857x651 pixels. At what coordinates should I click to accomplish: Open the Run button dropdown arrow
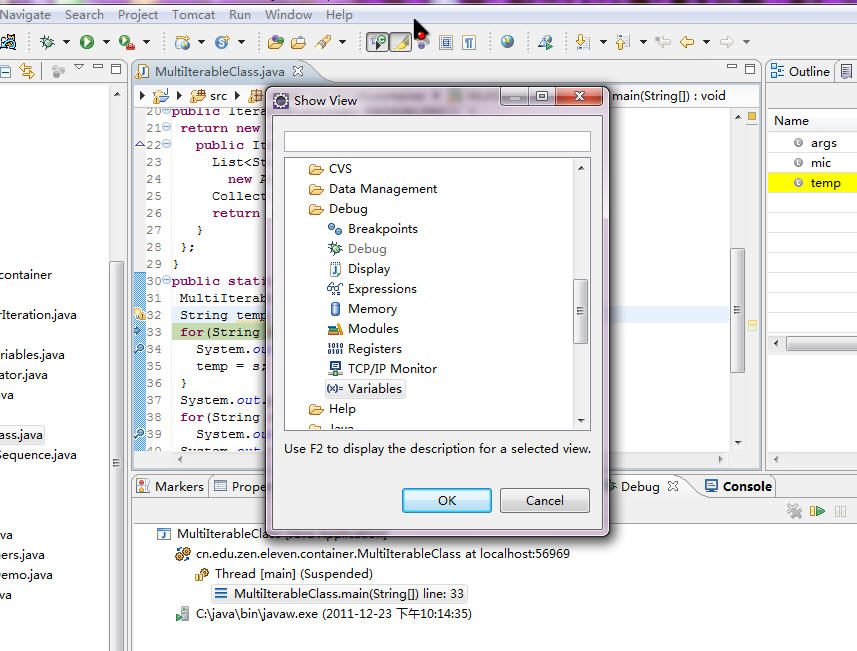(x=106, y=42)
